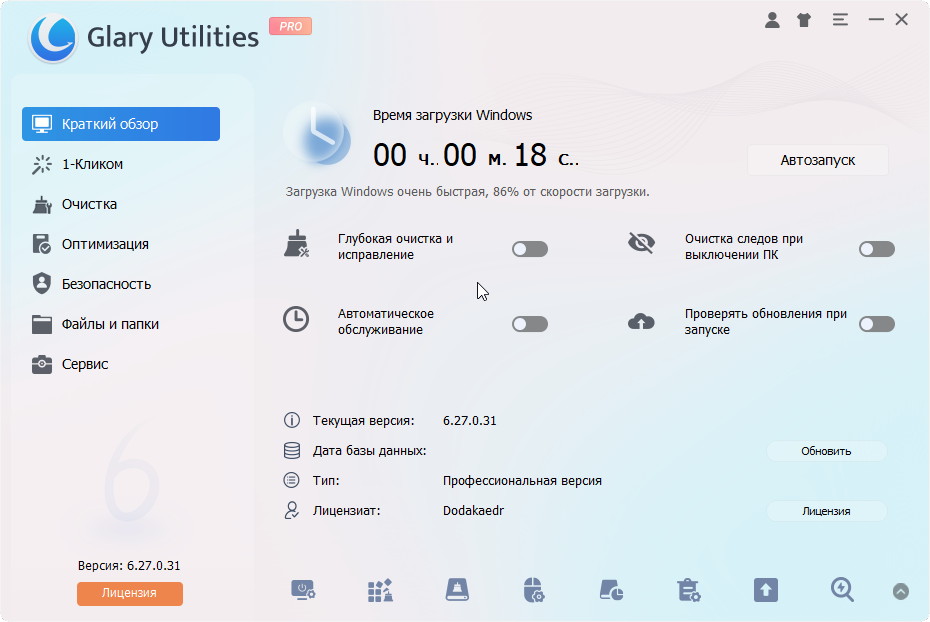The width and height of the screenshot is (930, 622).
Task: Open the Сервис section
Action: 121,364
